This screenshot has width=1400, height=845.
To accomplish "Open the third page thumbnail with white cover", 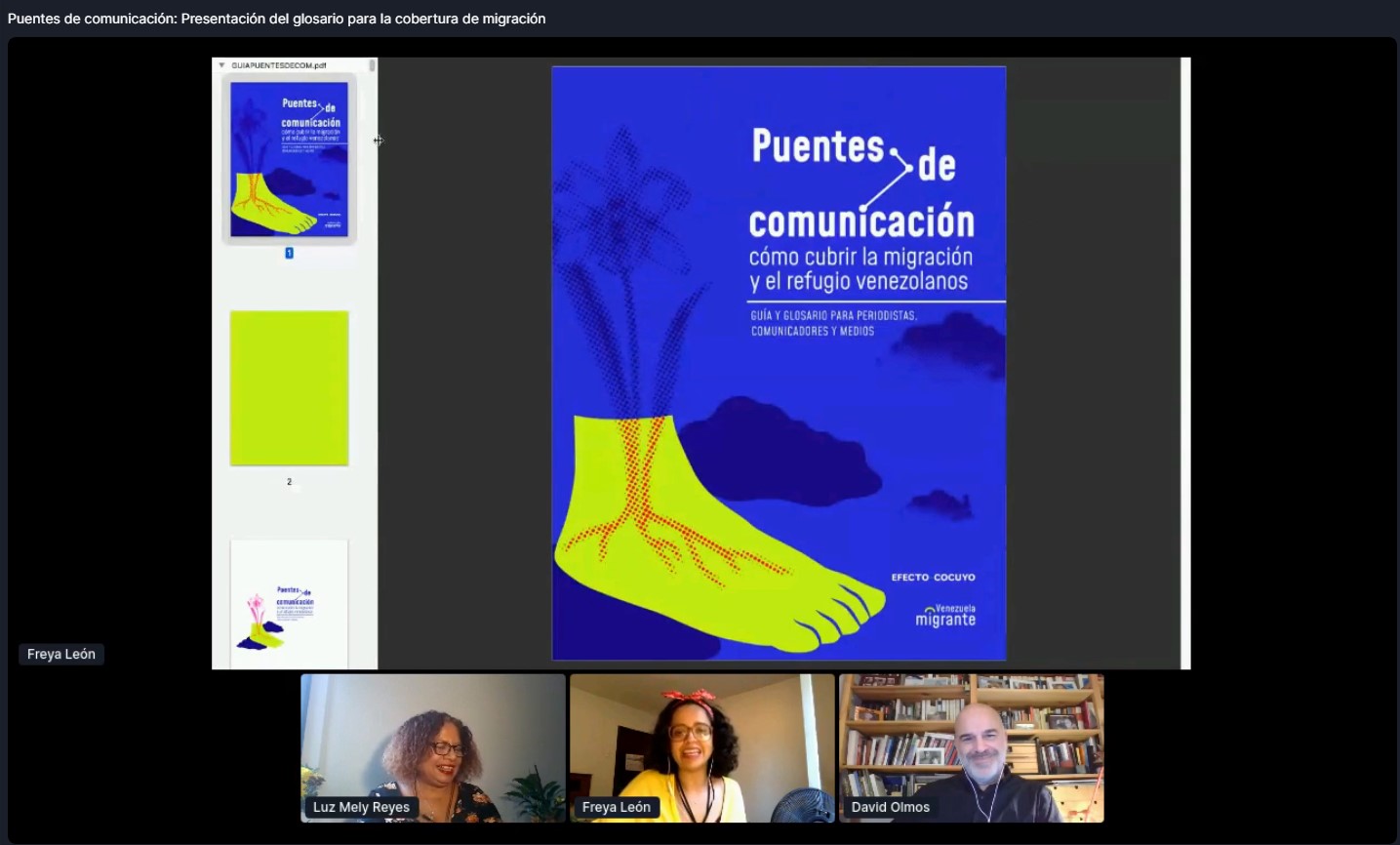I will tap(289, 604).
